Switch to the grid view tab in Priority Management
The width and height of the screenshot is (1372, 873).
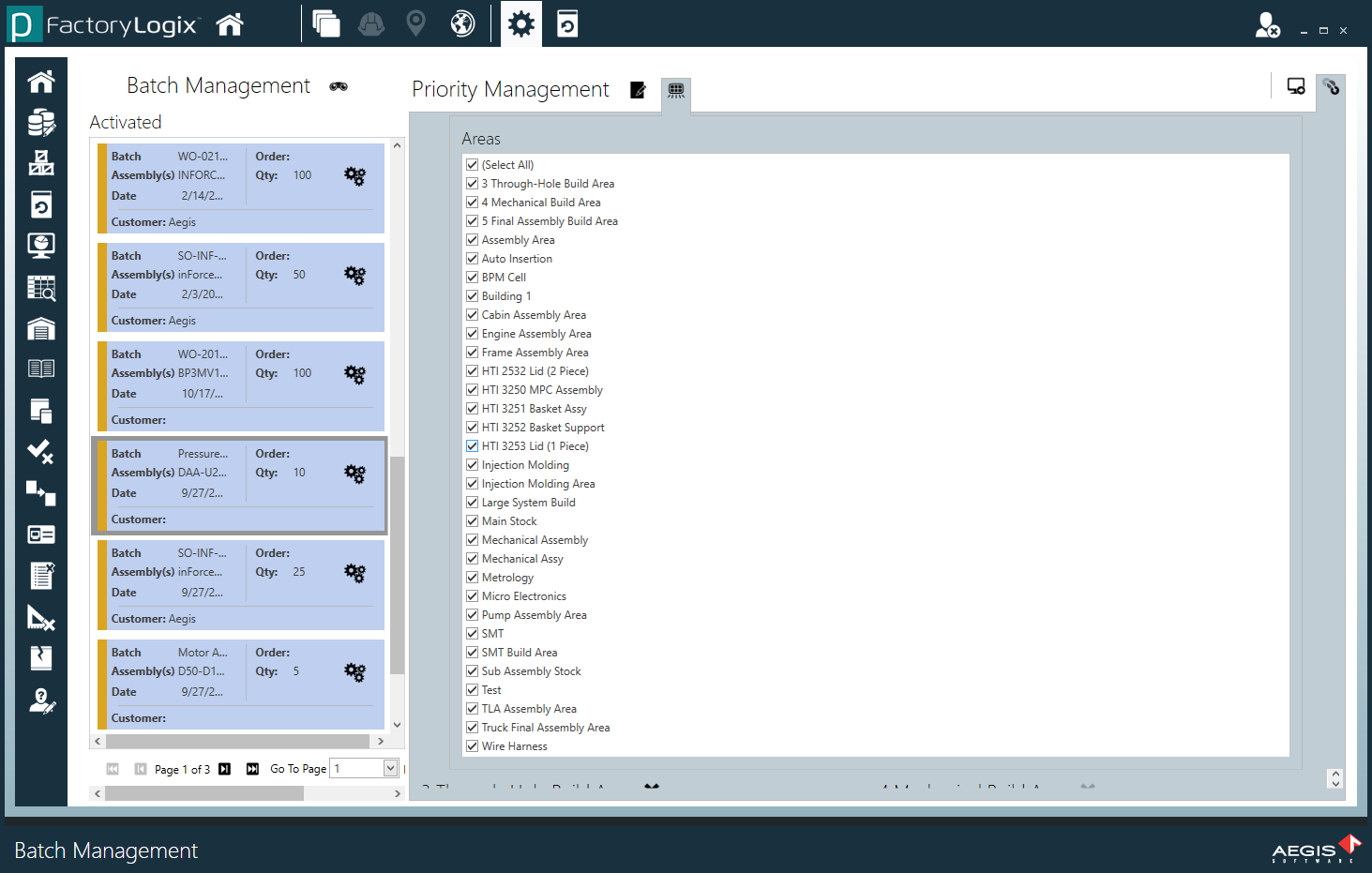coord(675,91)
